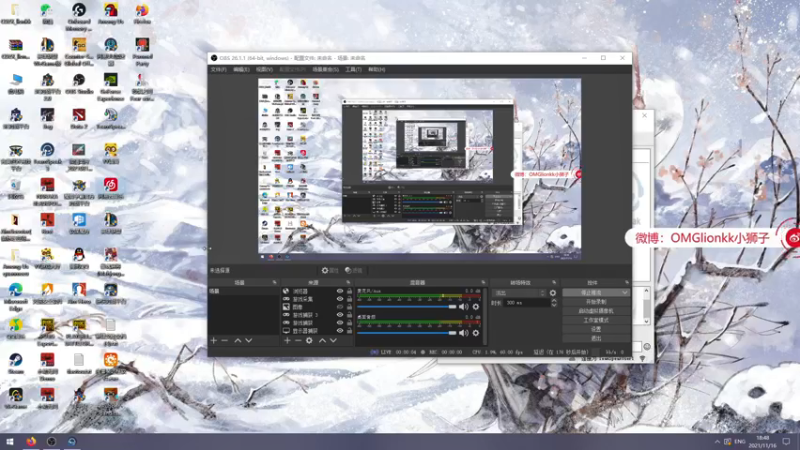
Task: Open the Among Us desktop shortcut
Action: (x=110, y=14)
